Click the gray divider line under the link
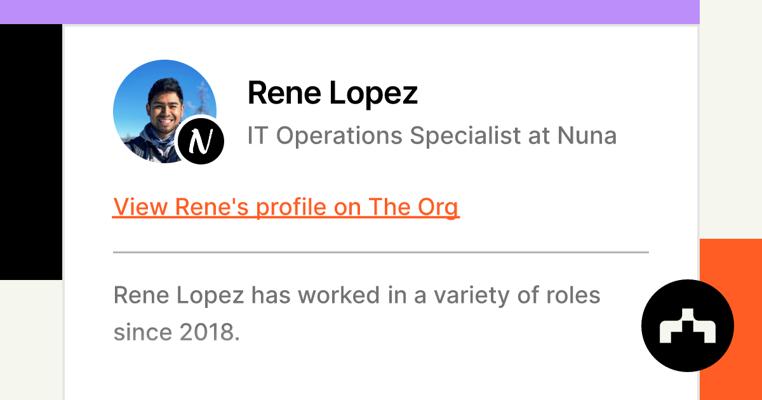 [x=380, y=252]
